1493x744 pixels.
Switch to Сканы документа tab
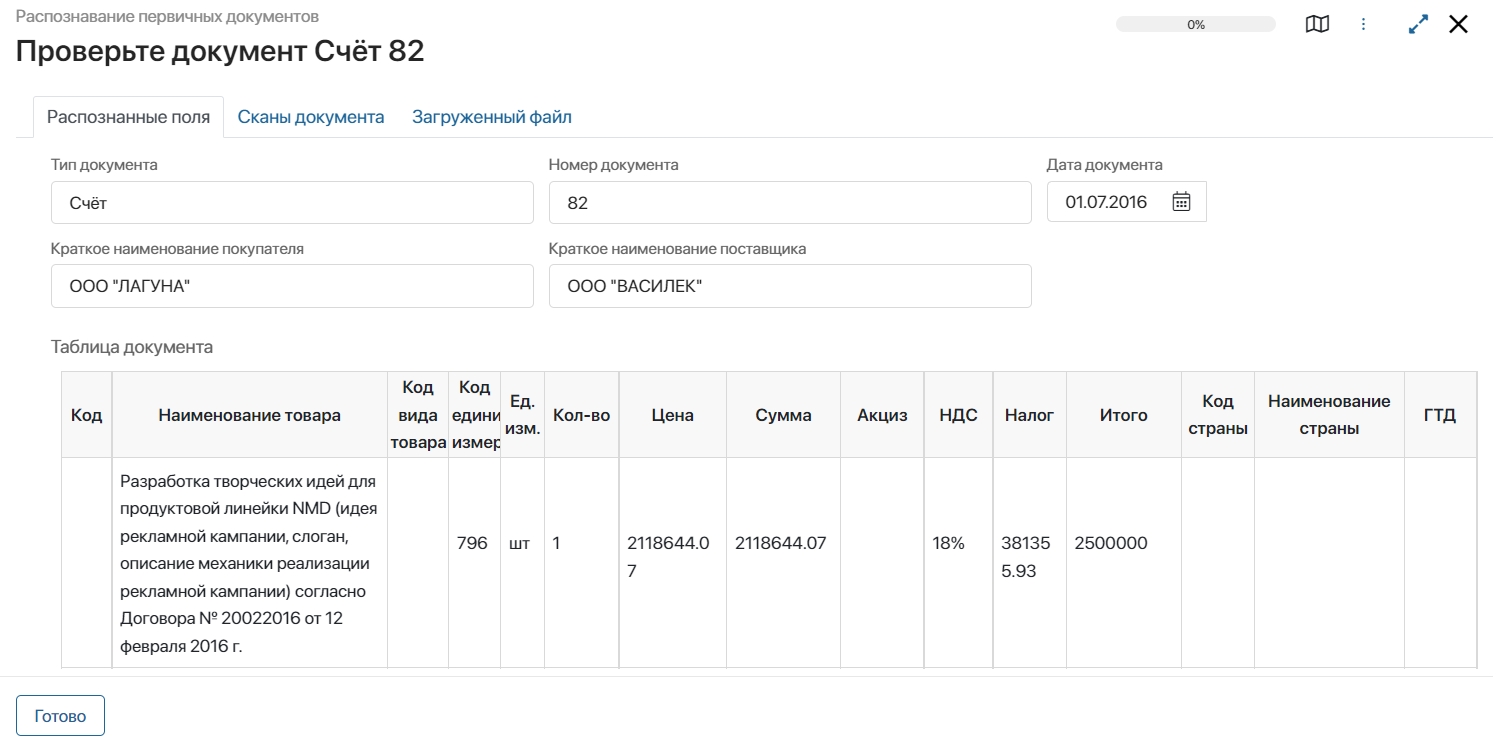[x=311, y=117]
